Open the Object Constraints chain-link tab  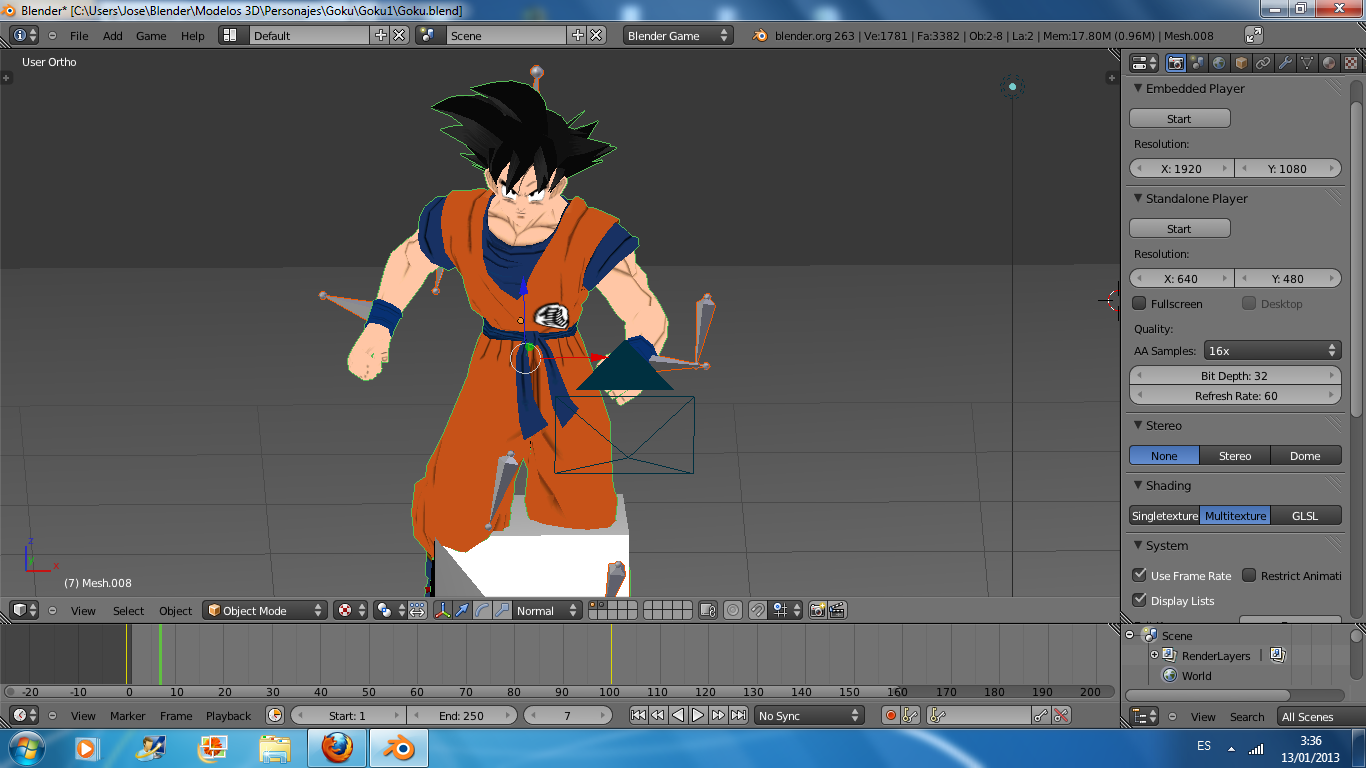click(1263, 63)
